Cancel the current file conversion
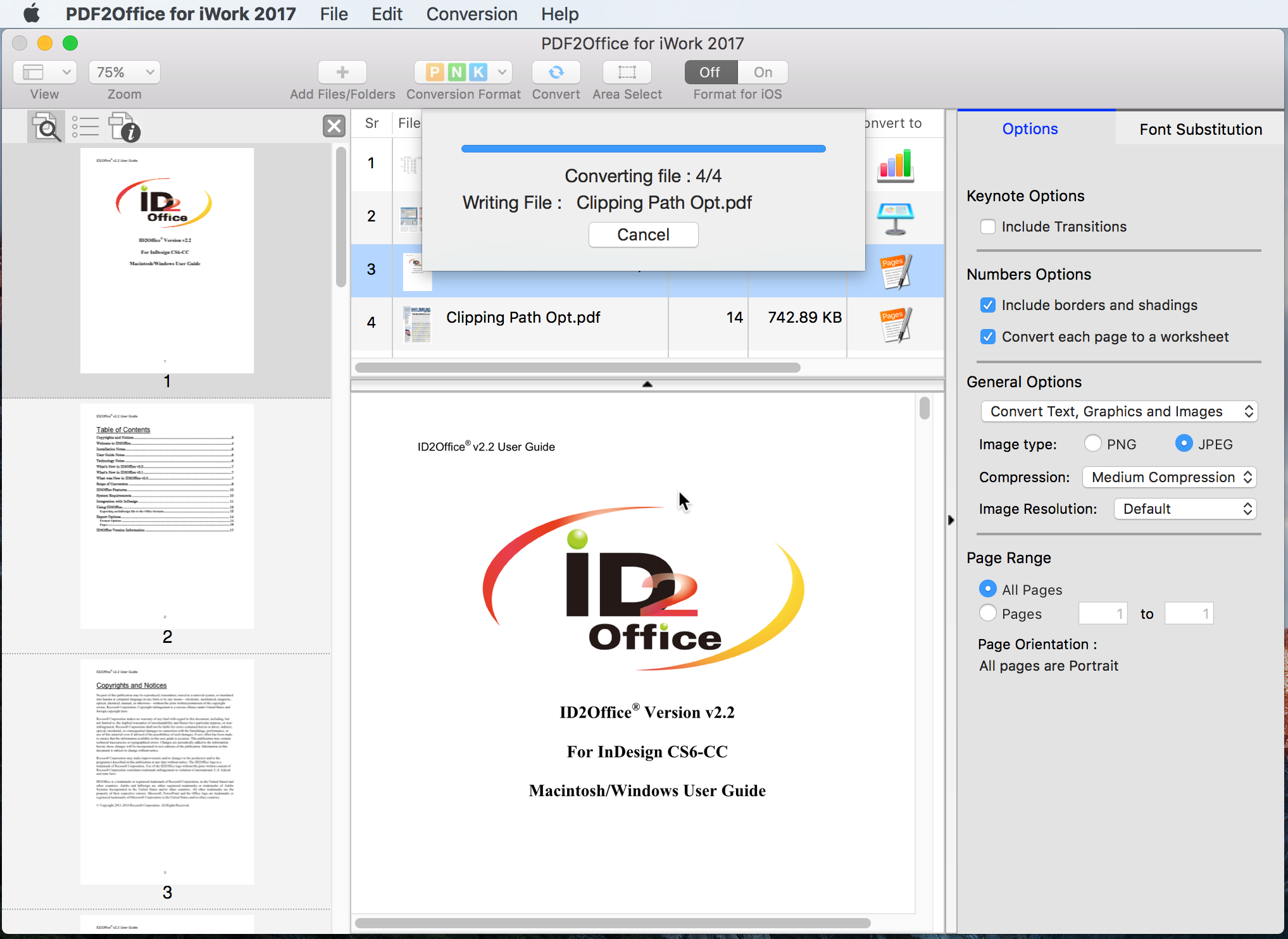This screenshot has width=1288, height=939. pos(644,234)
